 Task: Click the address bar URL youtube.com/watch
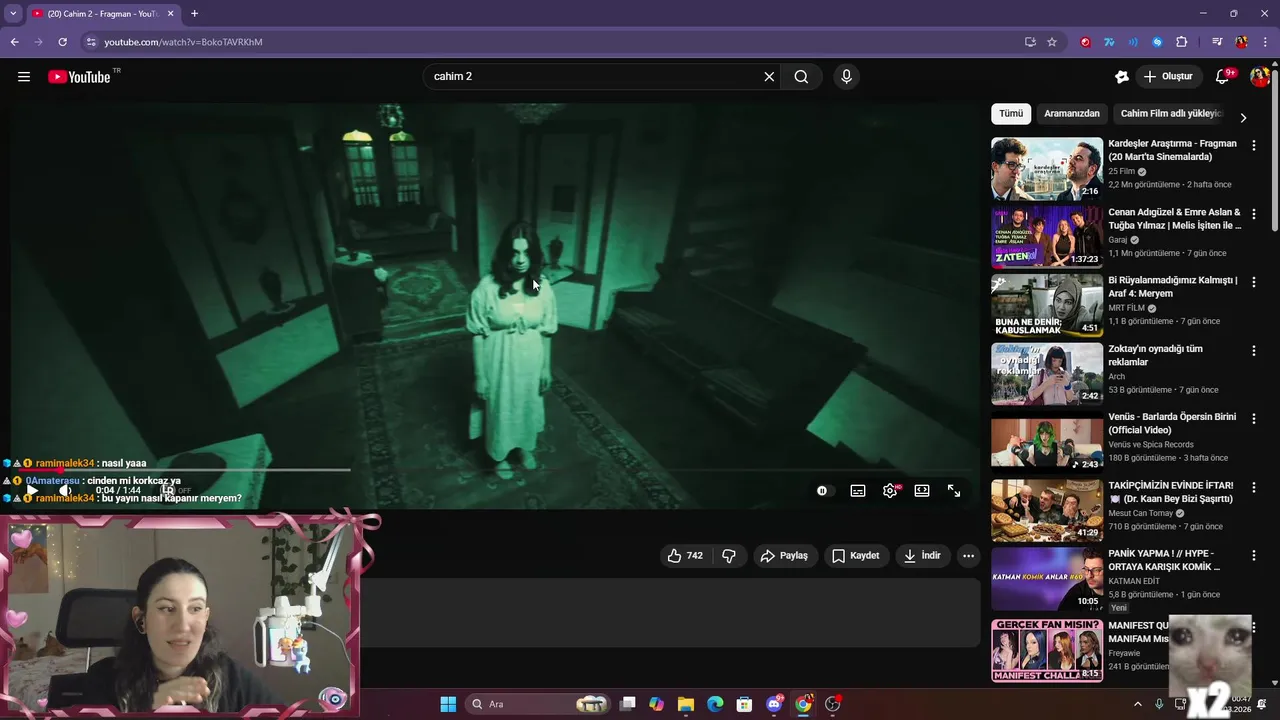tap(184, 42)
